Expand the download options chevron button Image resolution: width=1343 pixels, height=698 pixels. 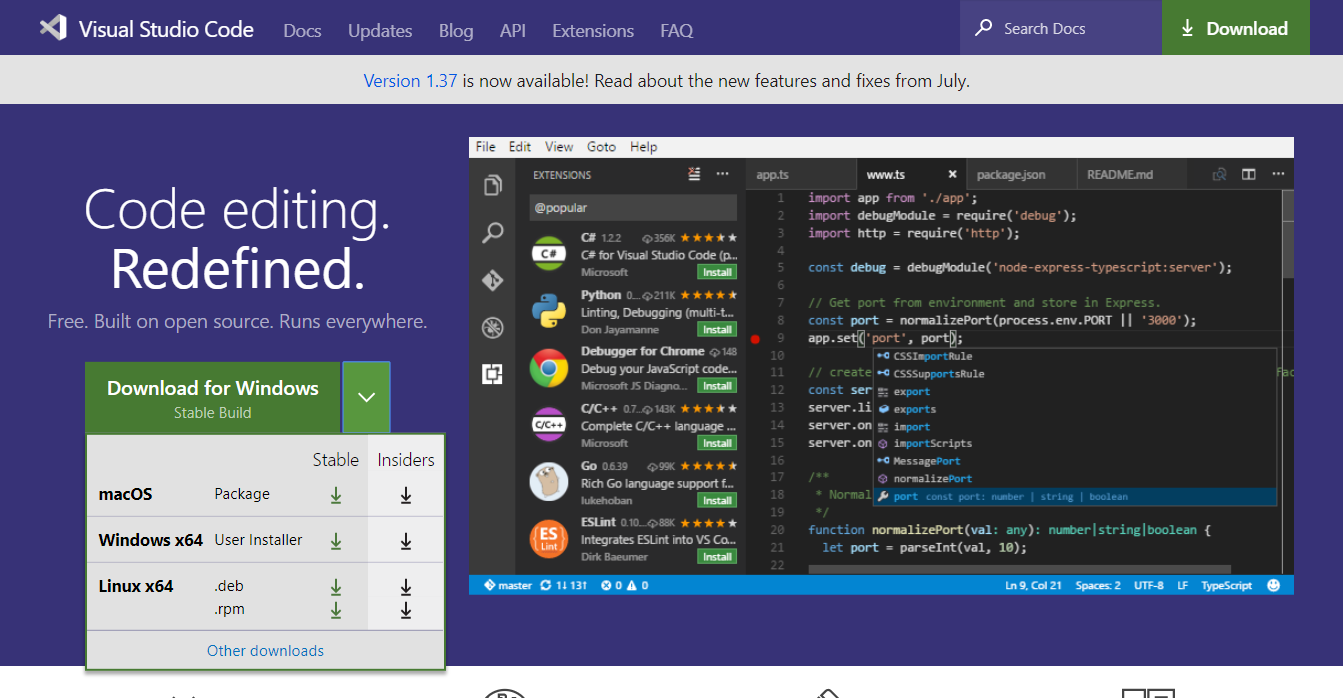tap(366, 397)
